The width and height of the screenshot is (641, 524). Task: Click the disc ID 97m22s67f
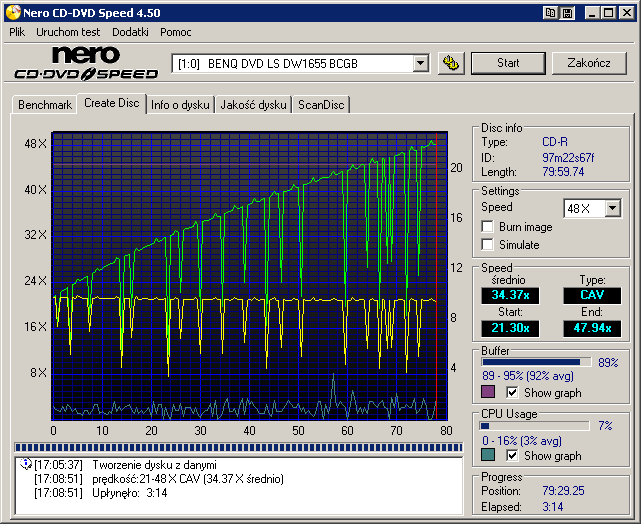point(568,157)
